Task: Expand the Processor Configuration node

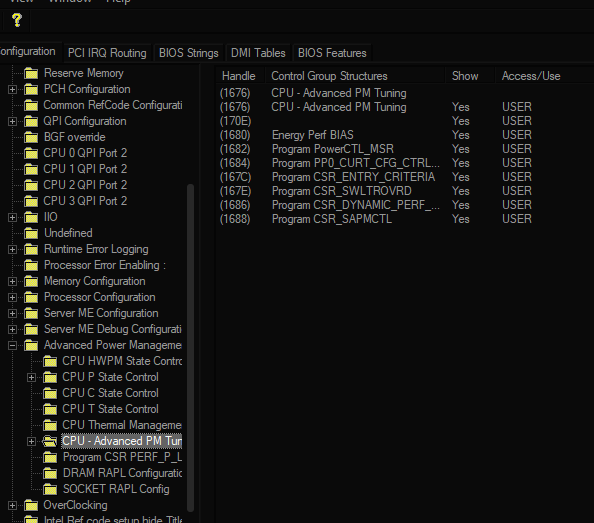Action: pyautogui.click(x=12, y=297)
